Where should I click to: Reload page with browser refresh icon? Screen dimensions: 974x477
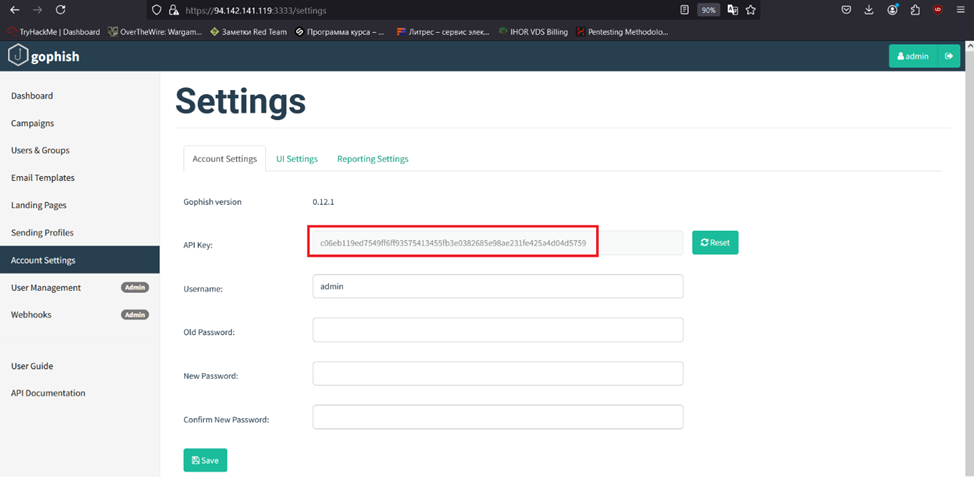coord(60,10)
